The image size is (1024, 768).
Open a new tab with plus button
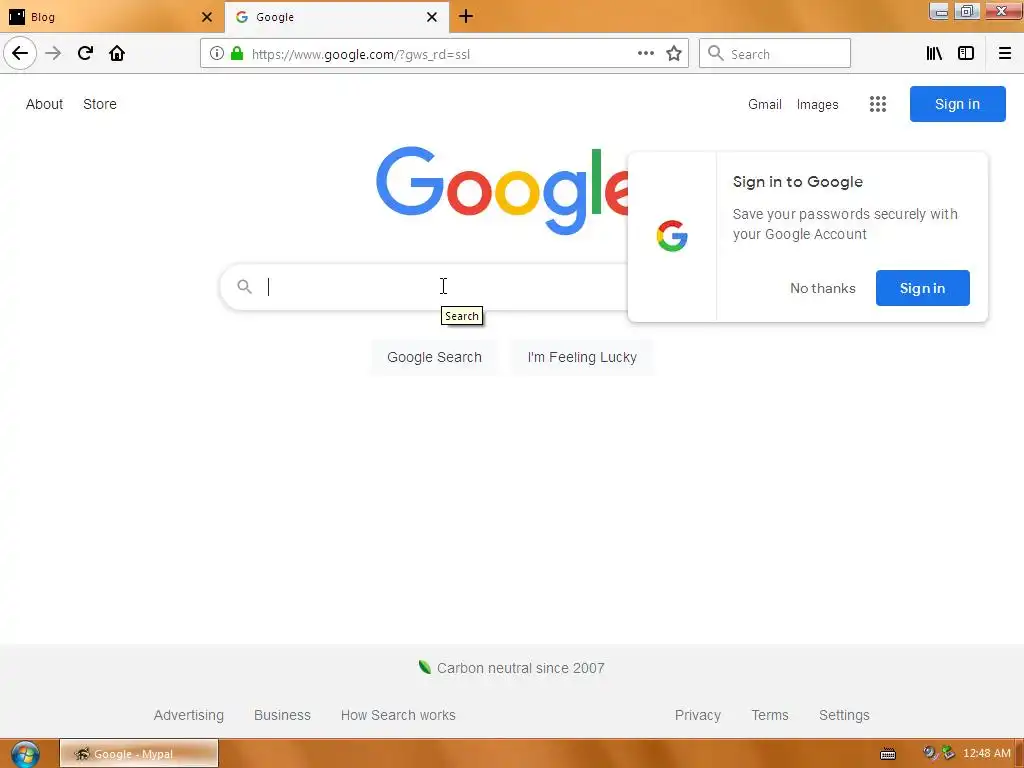466,16
